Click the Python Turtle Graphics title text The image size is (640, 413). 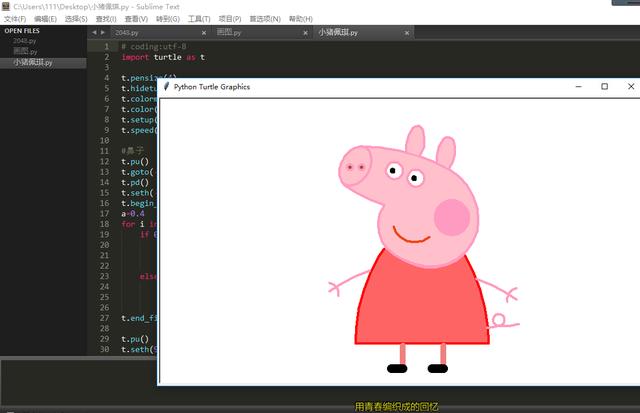212,87
